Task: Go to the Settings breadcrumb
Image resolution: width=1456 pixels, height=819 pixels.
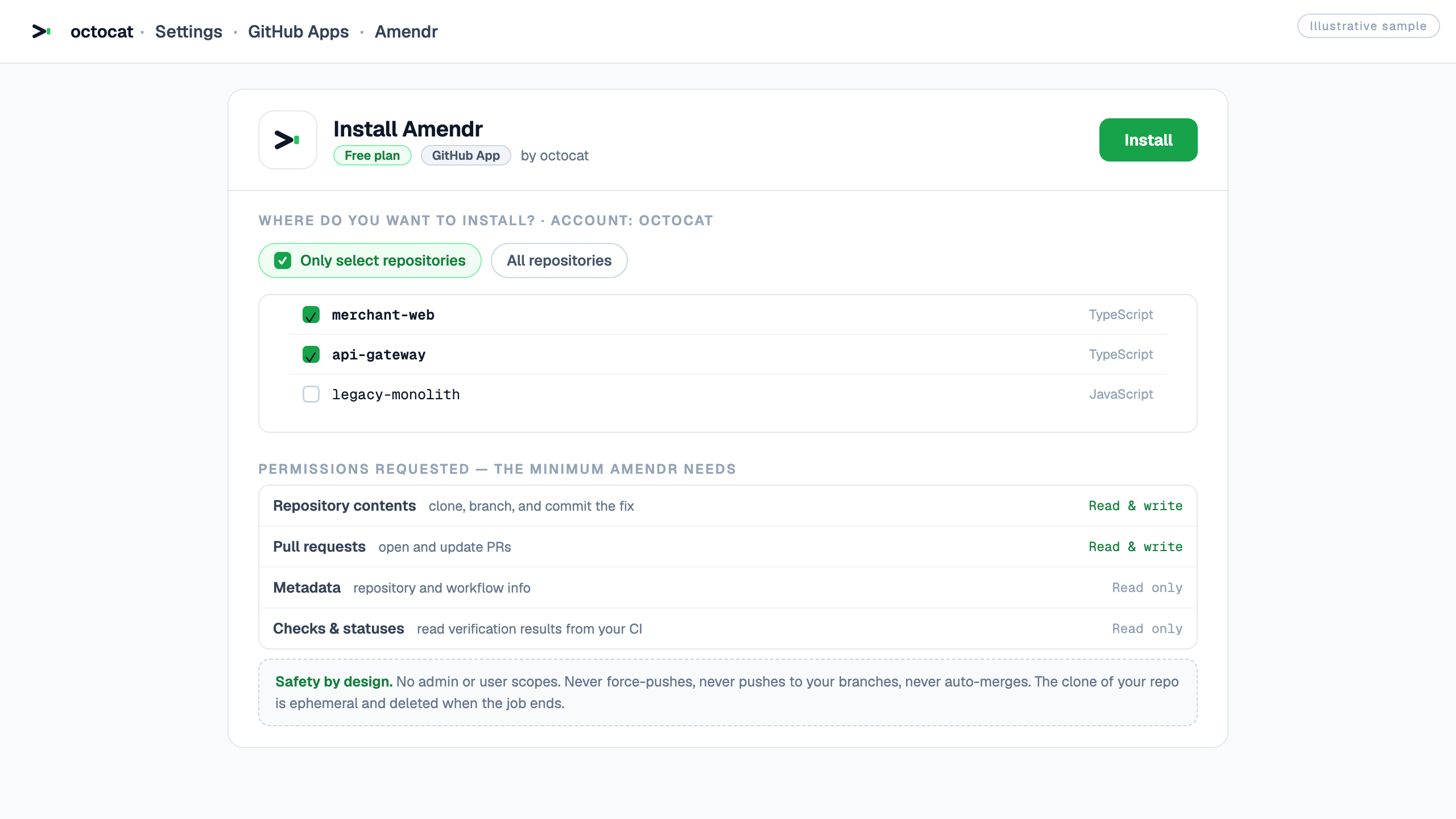Action: point(188,32)
